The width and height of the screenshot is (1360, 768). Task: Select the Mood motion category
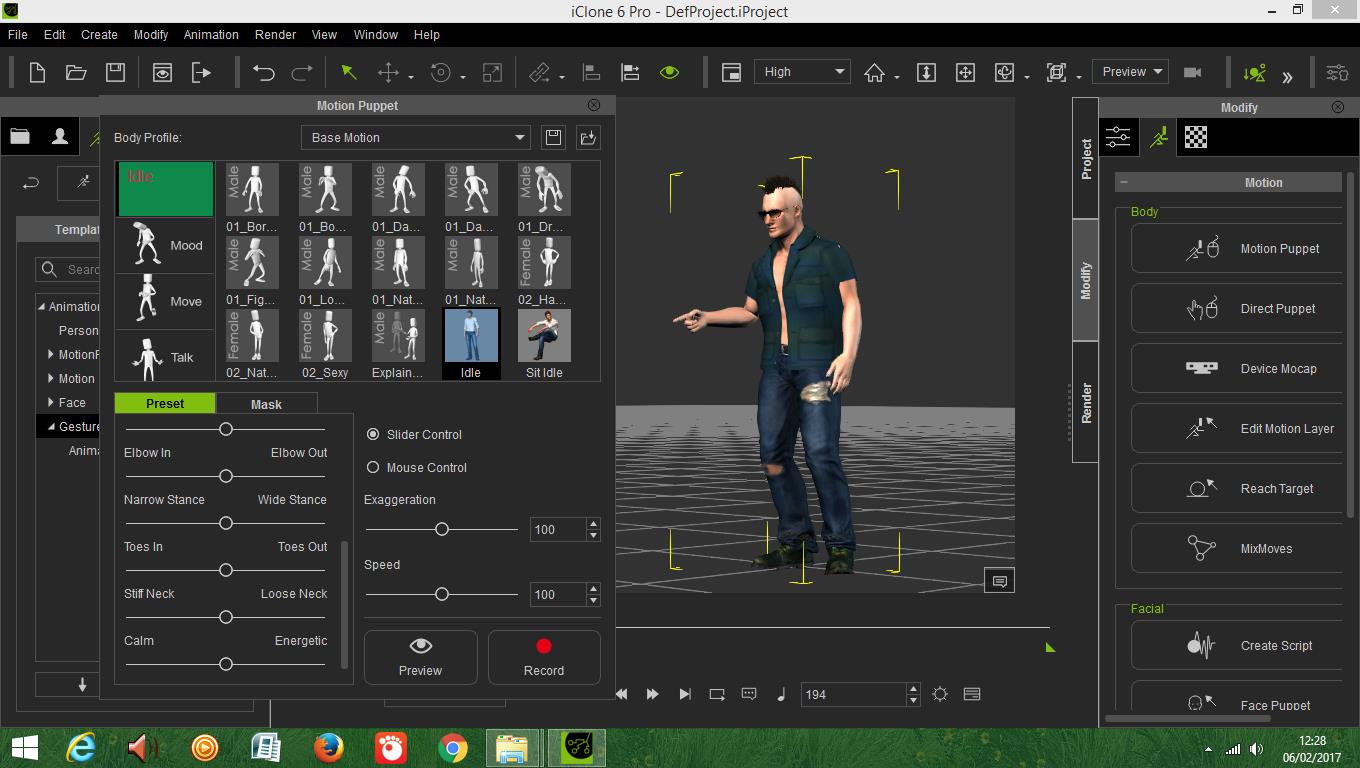pyautogui.click(x=165, y=245)
